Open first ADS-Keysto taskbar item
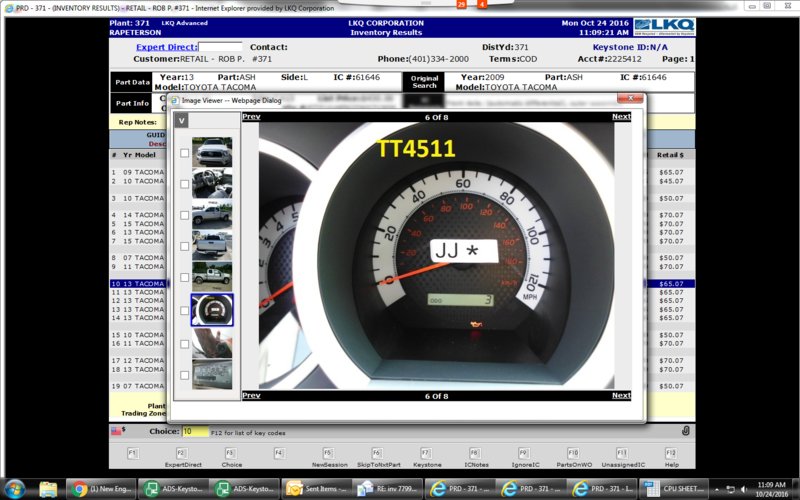The width and height of the screenshot is (800, 500). tap(173, 489)
